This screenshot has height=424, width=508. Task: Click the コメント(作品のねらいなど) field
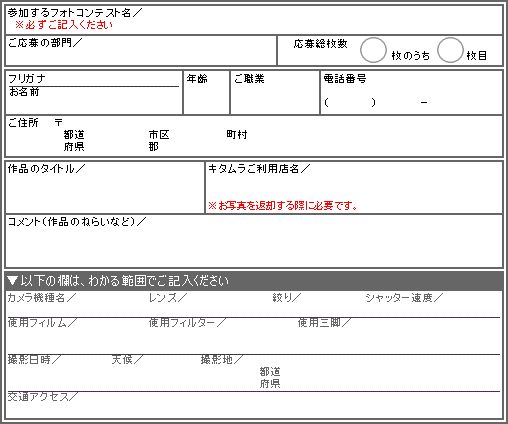coord(254,241)
